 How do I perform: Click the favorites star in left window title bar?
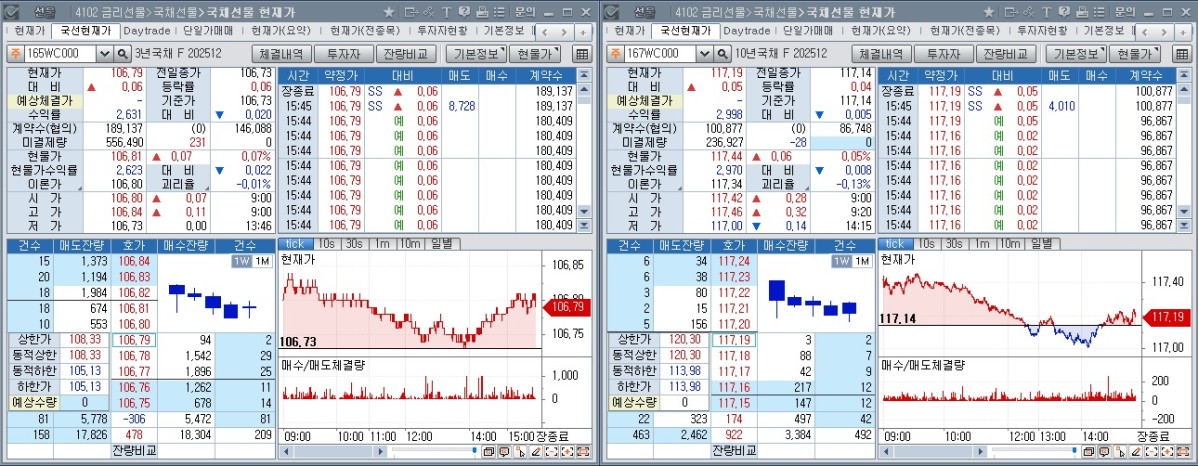coord(389,12)
